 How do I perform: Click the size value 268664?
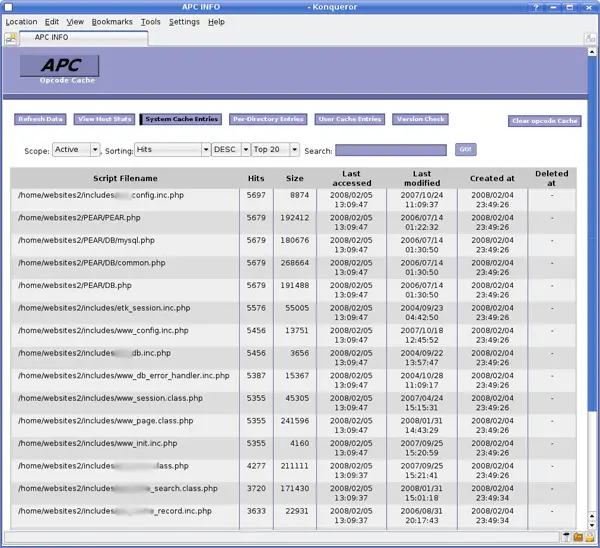tap(295, 263)
